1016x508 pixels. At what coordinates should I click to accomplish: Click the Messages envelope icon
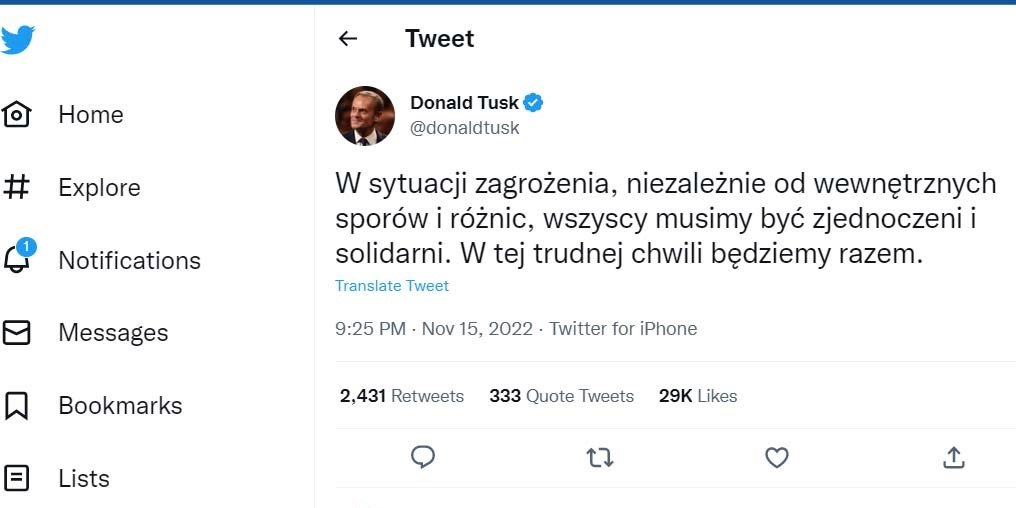click(17, 332)
